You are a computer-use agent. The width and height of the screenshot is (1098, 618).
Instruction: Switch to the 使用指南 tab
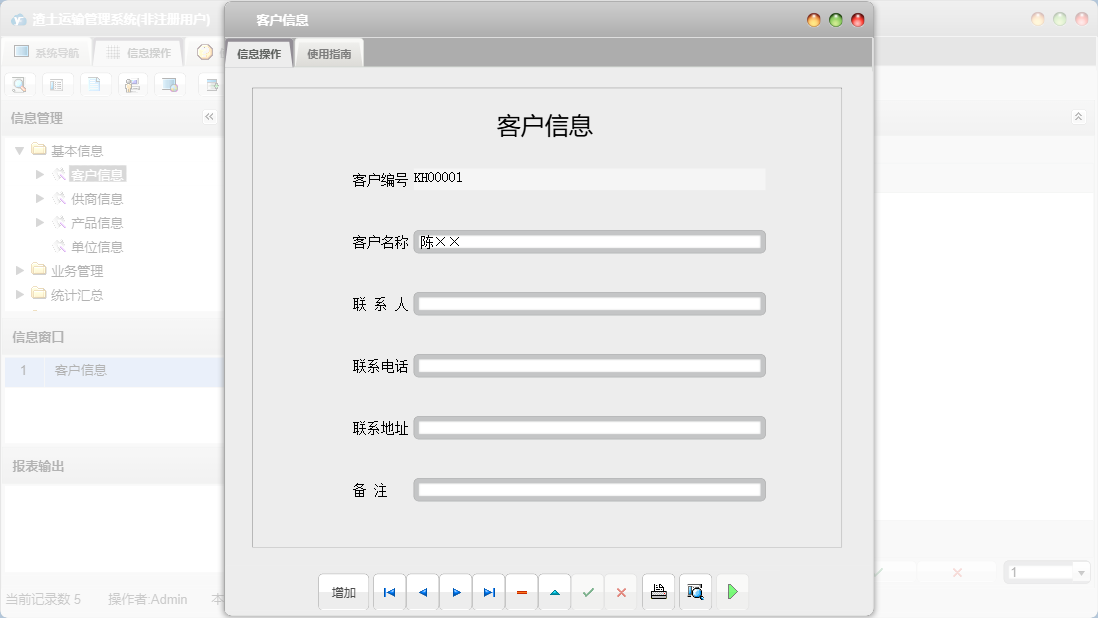pyautogui.click(x=329, y=51)
